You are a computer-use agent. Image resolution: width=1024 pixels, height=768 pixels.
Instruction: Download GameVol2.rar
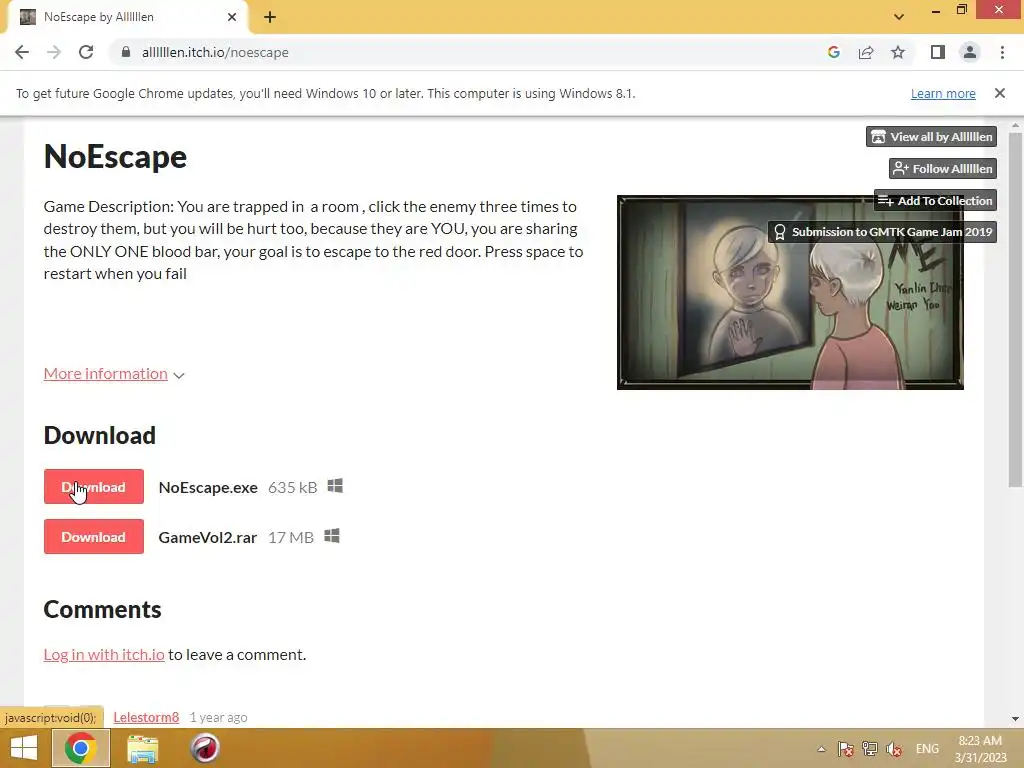point(93,537)
